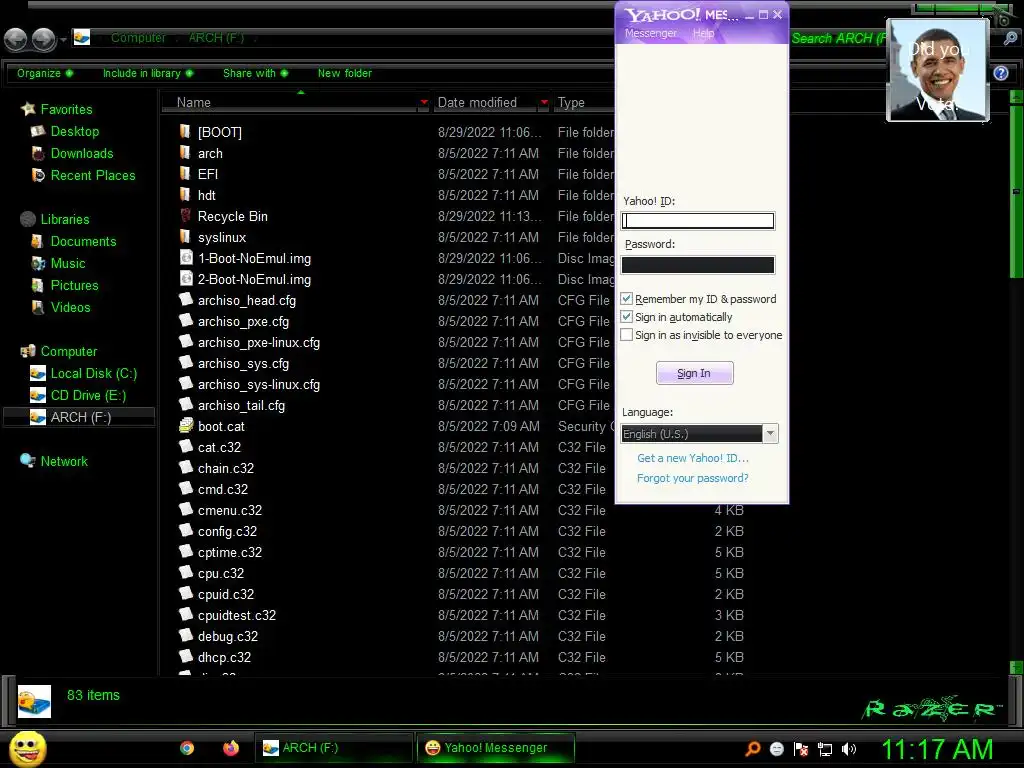Screen dimensions: 1024x768
Task: Select the archiso_head.cfg file
Action: 247,300
